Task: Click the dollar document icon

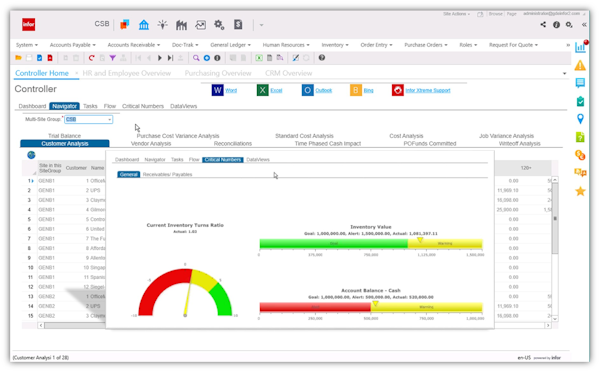Action: pos(238,24)
